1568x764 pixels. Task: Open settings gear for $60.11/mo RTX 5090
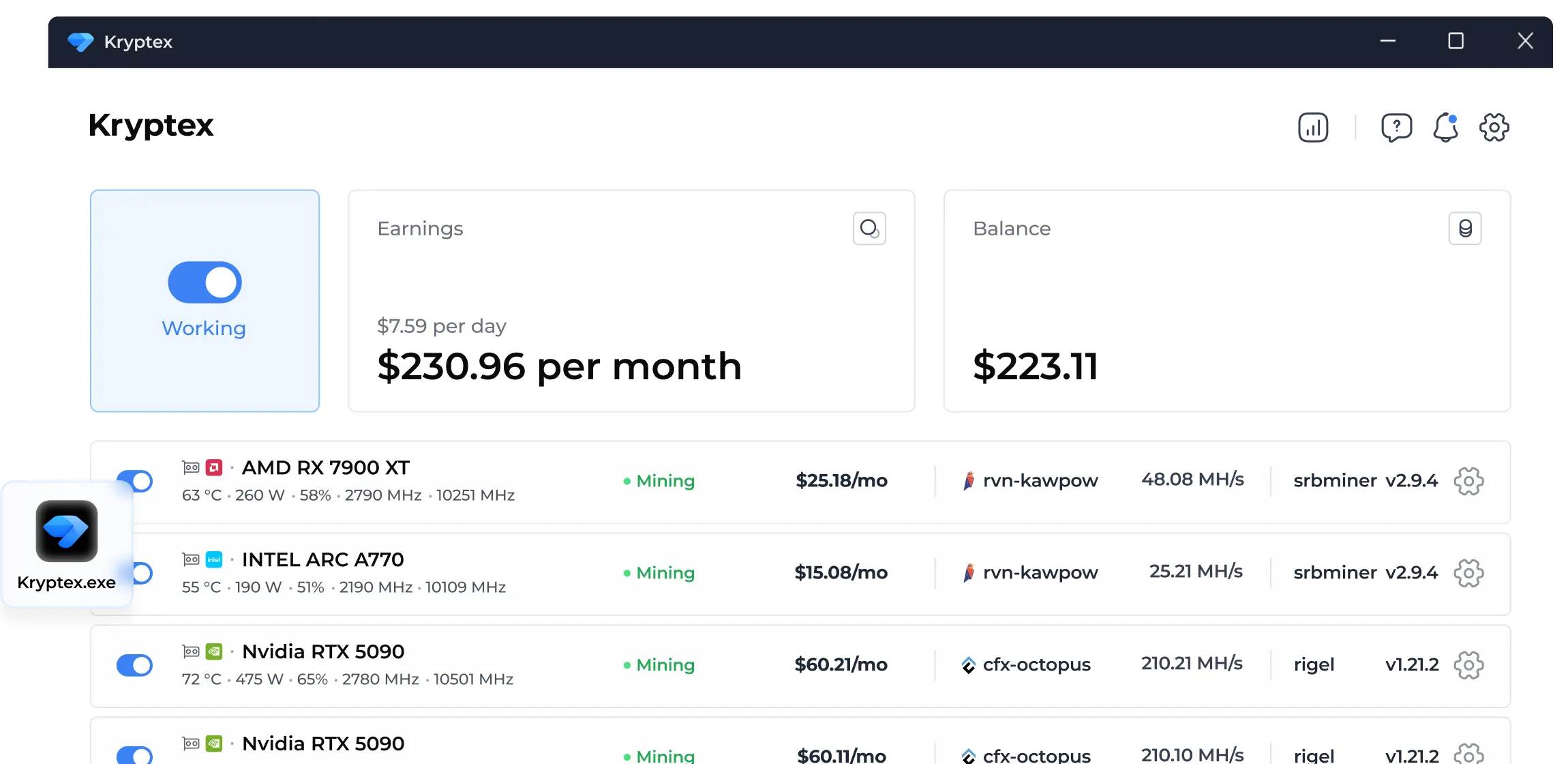point(1468,754)
